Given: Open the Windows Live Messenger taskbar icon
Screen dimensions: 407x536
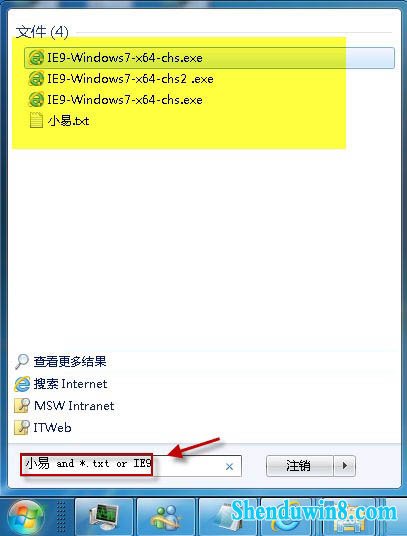Looking at the screenshot, I should [165, 517].
